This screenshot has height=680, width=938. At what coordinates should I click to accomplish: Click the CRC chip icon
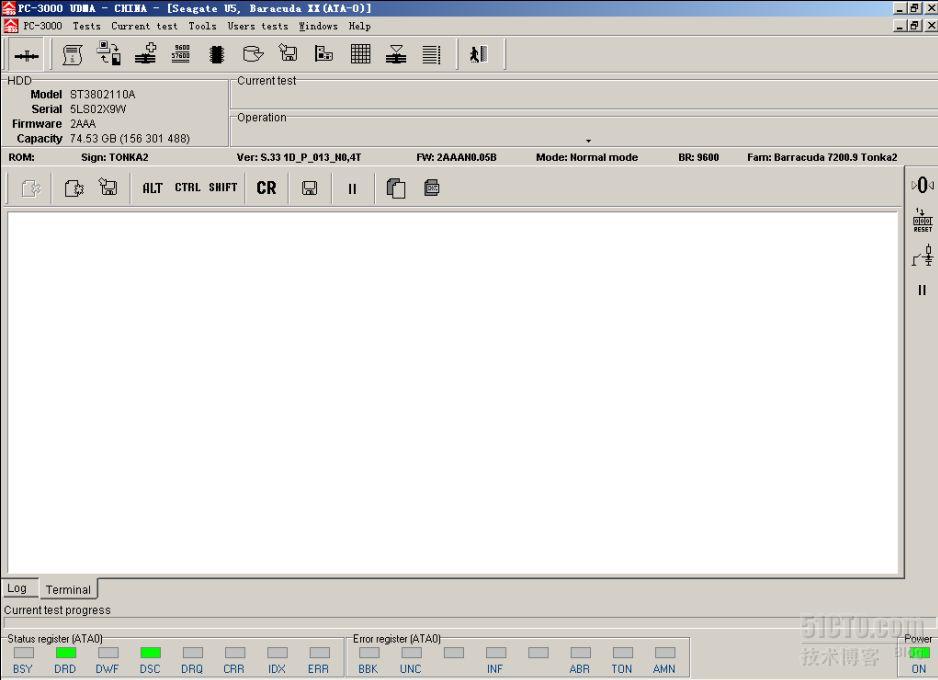431,188
